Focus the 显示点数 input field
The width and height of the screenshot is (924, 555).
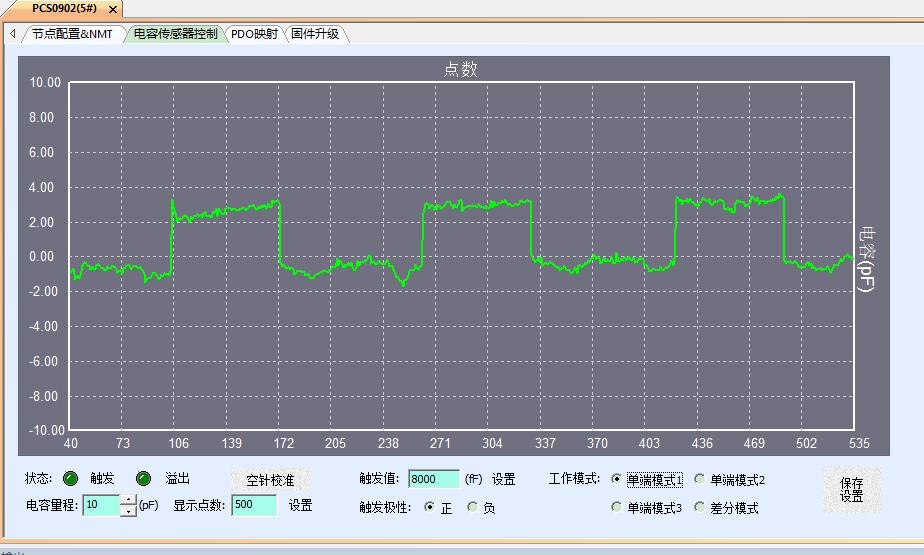coord(253,506)
